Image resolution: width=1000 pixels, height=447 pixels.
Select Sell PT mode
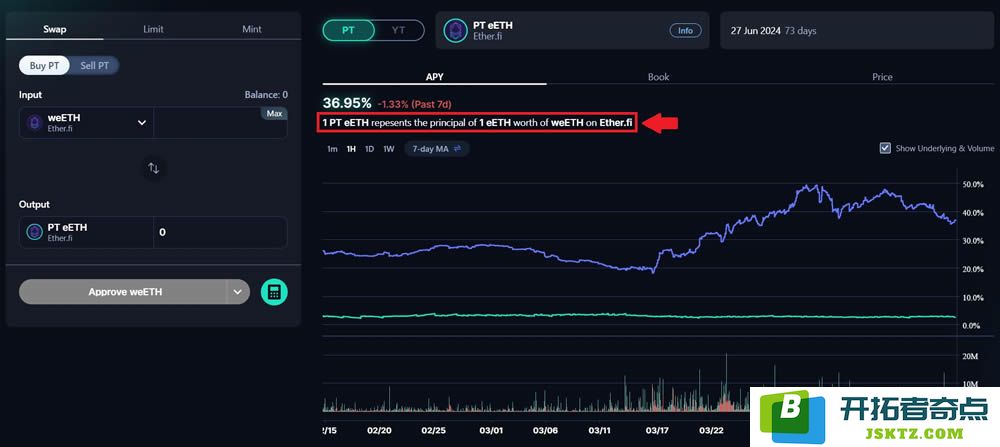[94, 66]
